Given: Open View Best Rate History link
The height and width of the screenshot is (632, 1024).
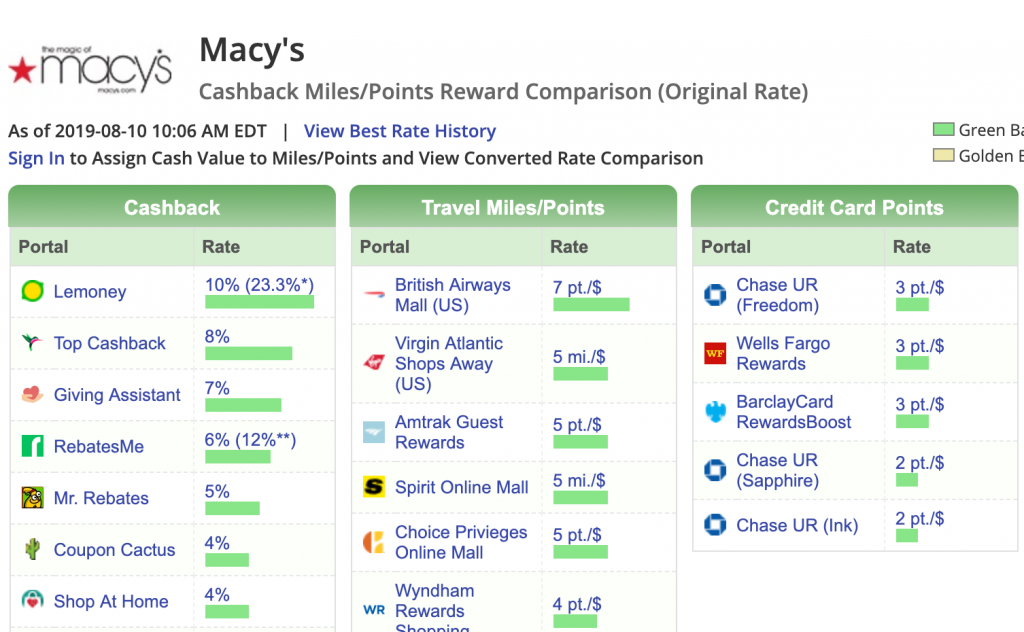Looking at the screenshot, I should (x=400, y=131).
